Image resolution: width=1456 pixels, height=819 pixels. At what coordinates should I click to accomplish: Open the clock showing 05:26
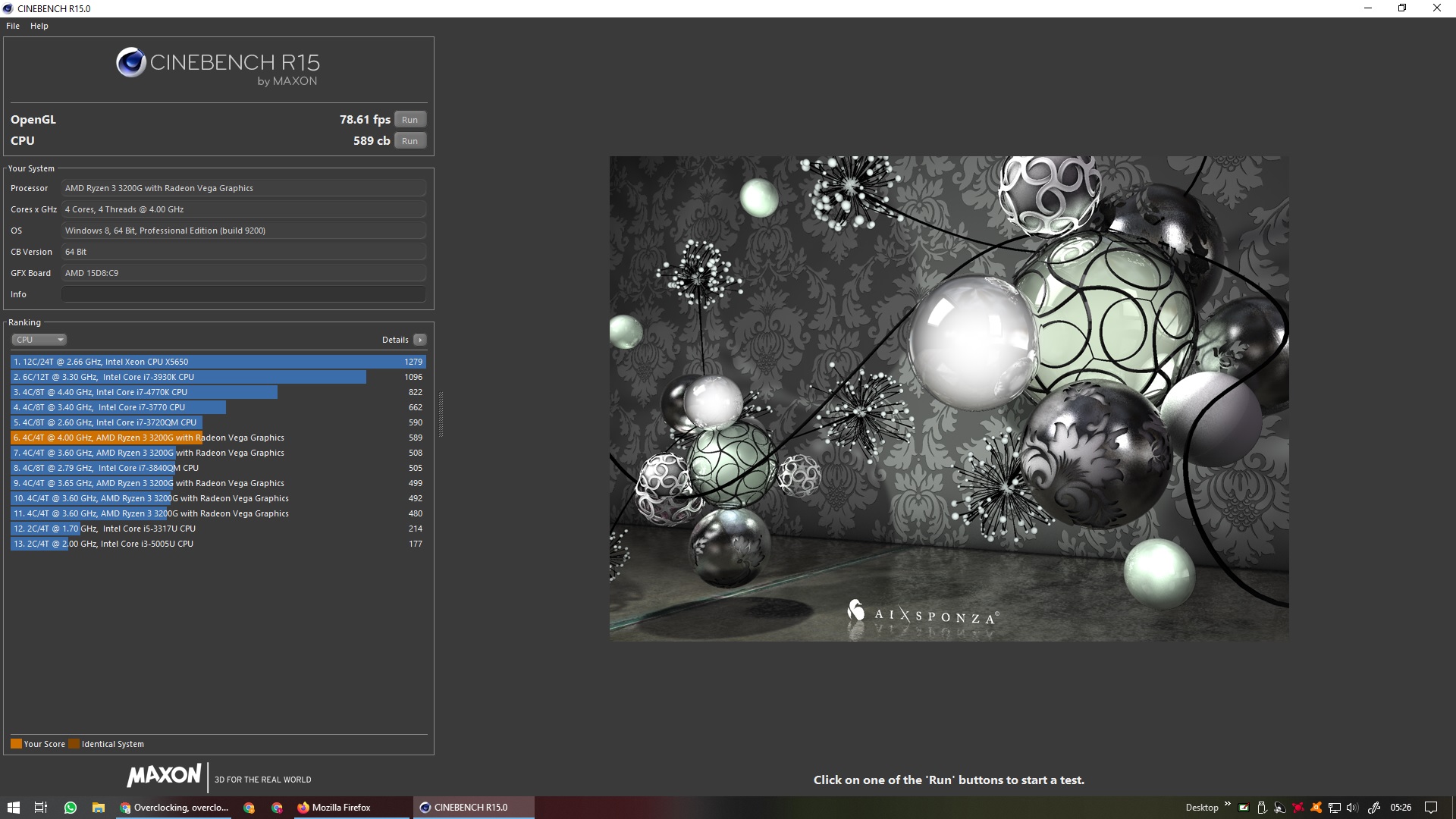(x=1401, y=808)
